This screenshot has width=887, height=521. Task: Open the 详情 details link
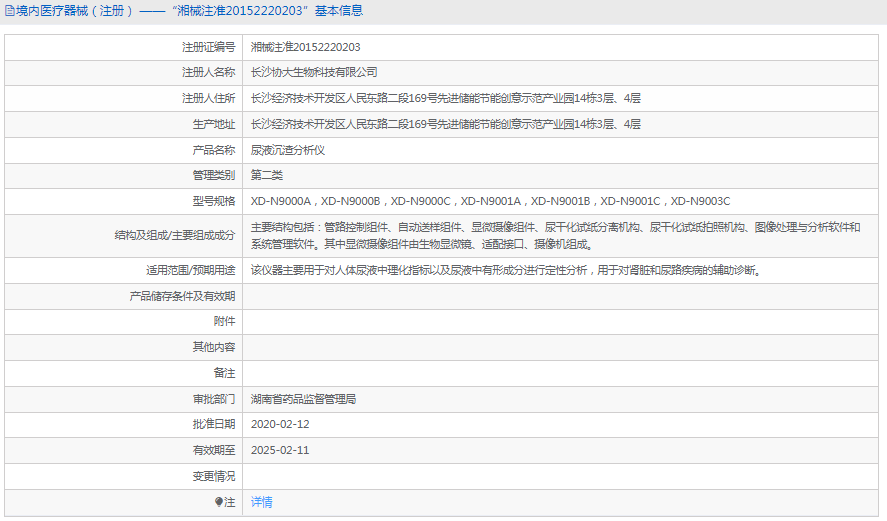[261, 502]
